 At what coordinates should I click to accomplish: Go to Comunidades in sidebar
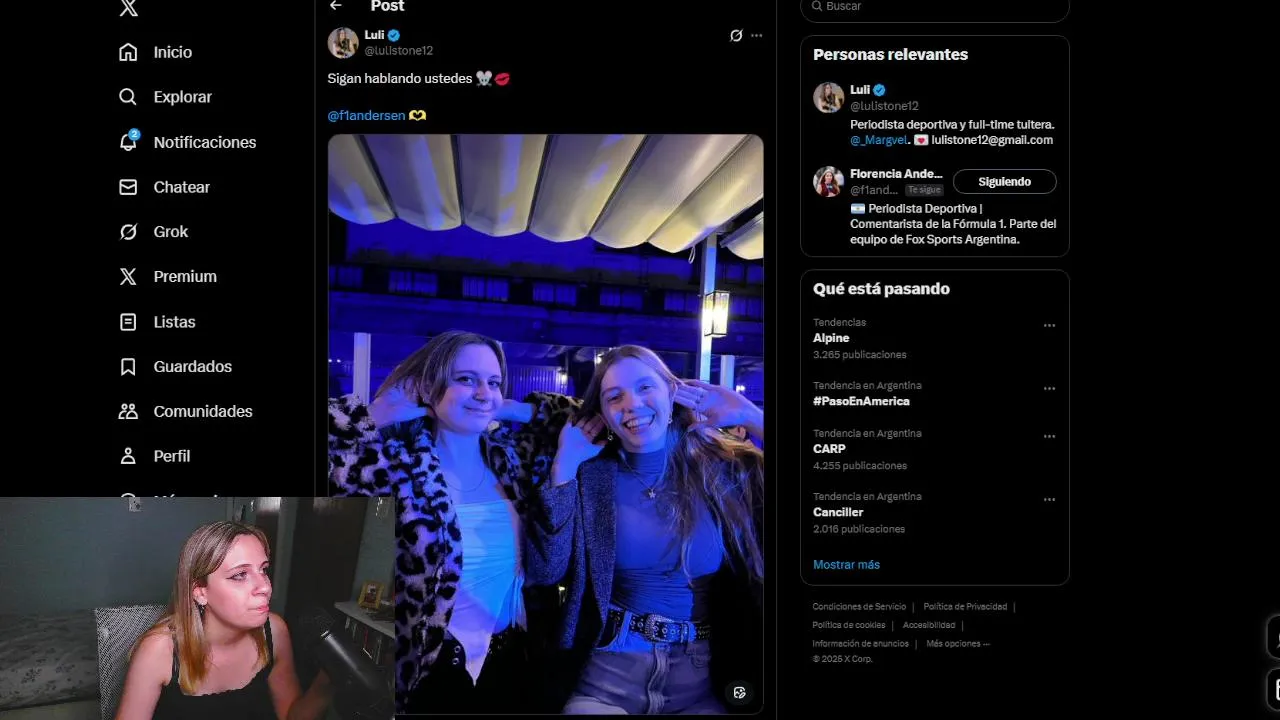[x=185, y=411]
